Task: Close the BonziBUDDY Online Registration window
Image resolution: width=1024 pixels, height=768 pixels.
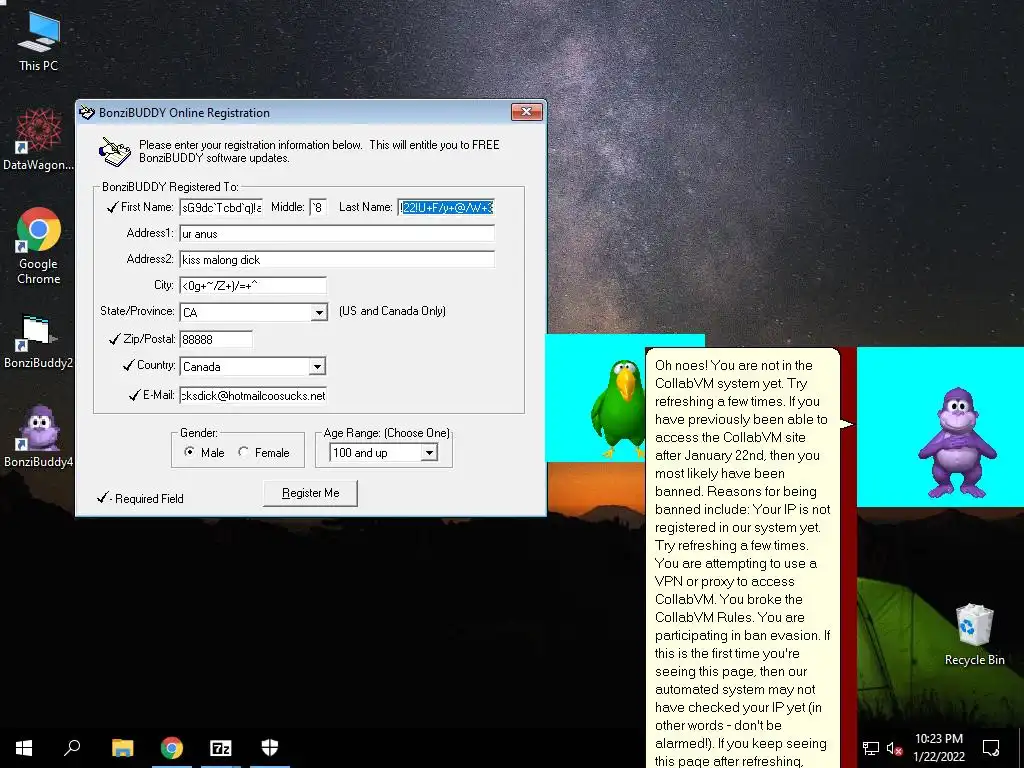Action: coord(526,112)
